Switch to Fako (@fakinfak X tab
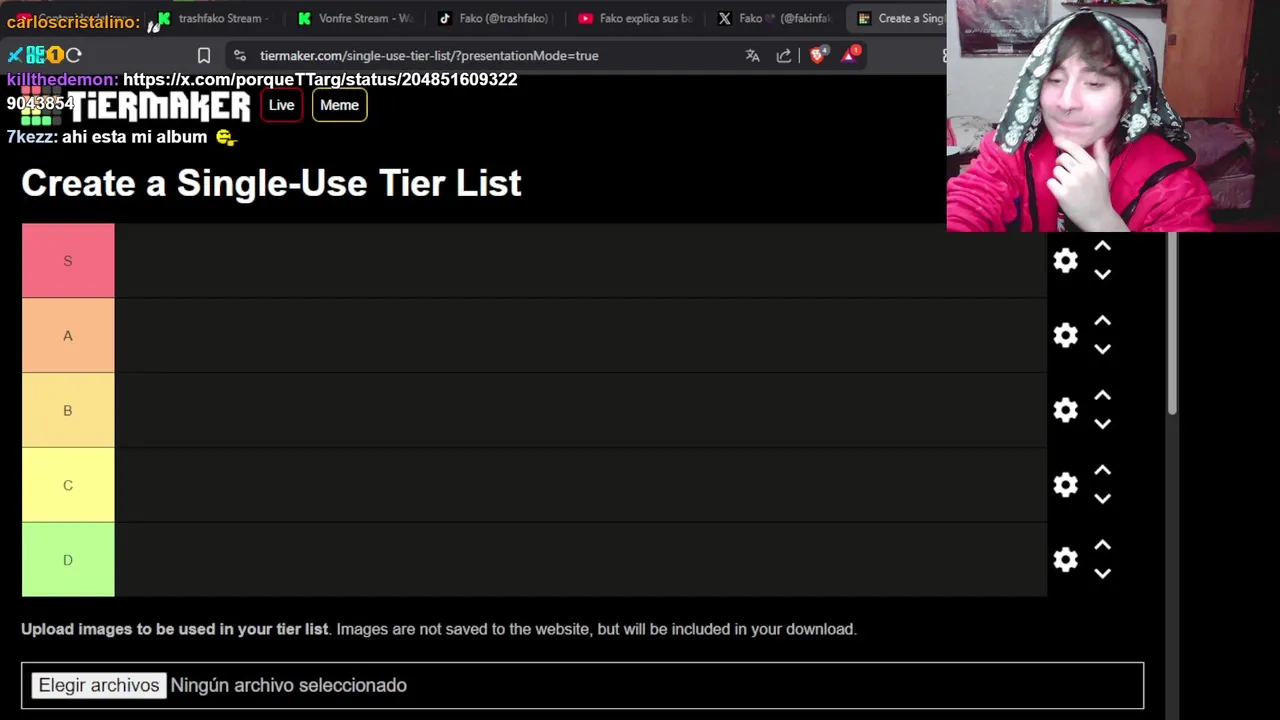The width and height of the screenshot is (1280, 720). pos(775,18)
